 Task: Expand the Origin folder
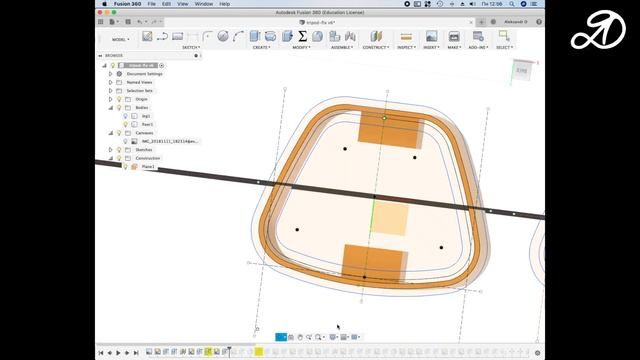point(111,99)
